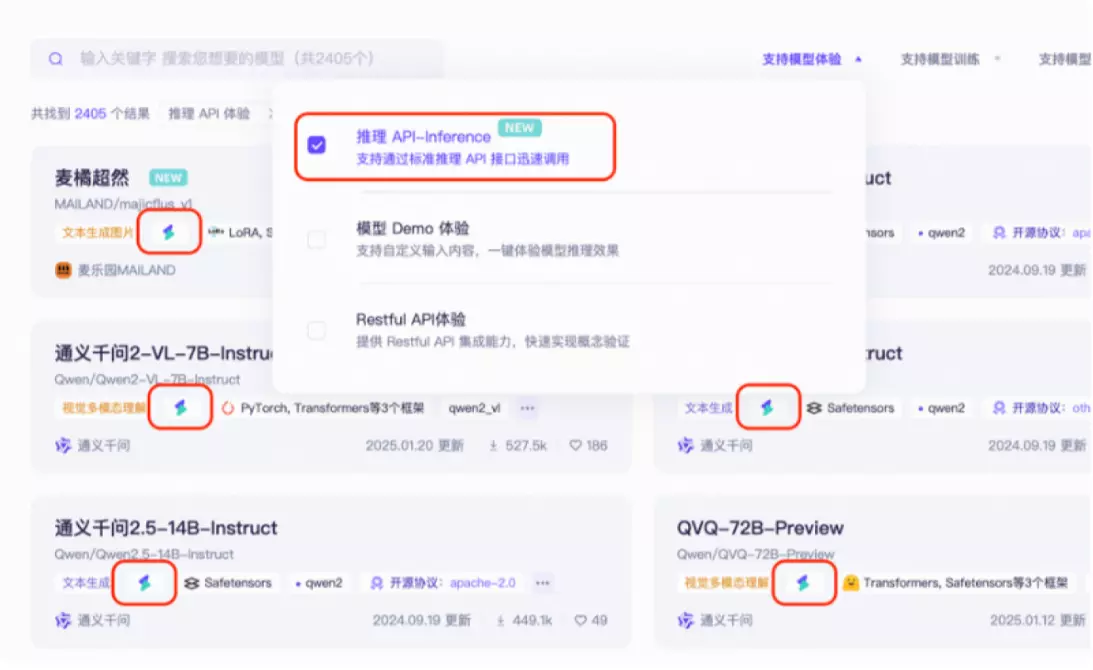Click 通义千问 logo on QVQ-72B-Preview card

point(686,620)
